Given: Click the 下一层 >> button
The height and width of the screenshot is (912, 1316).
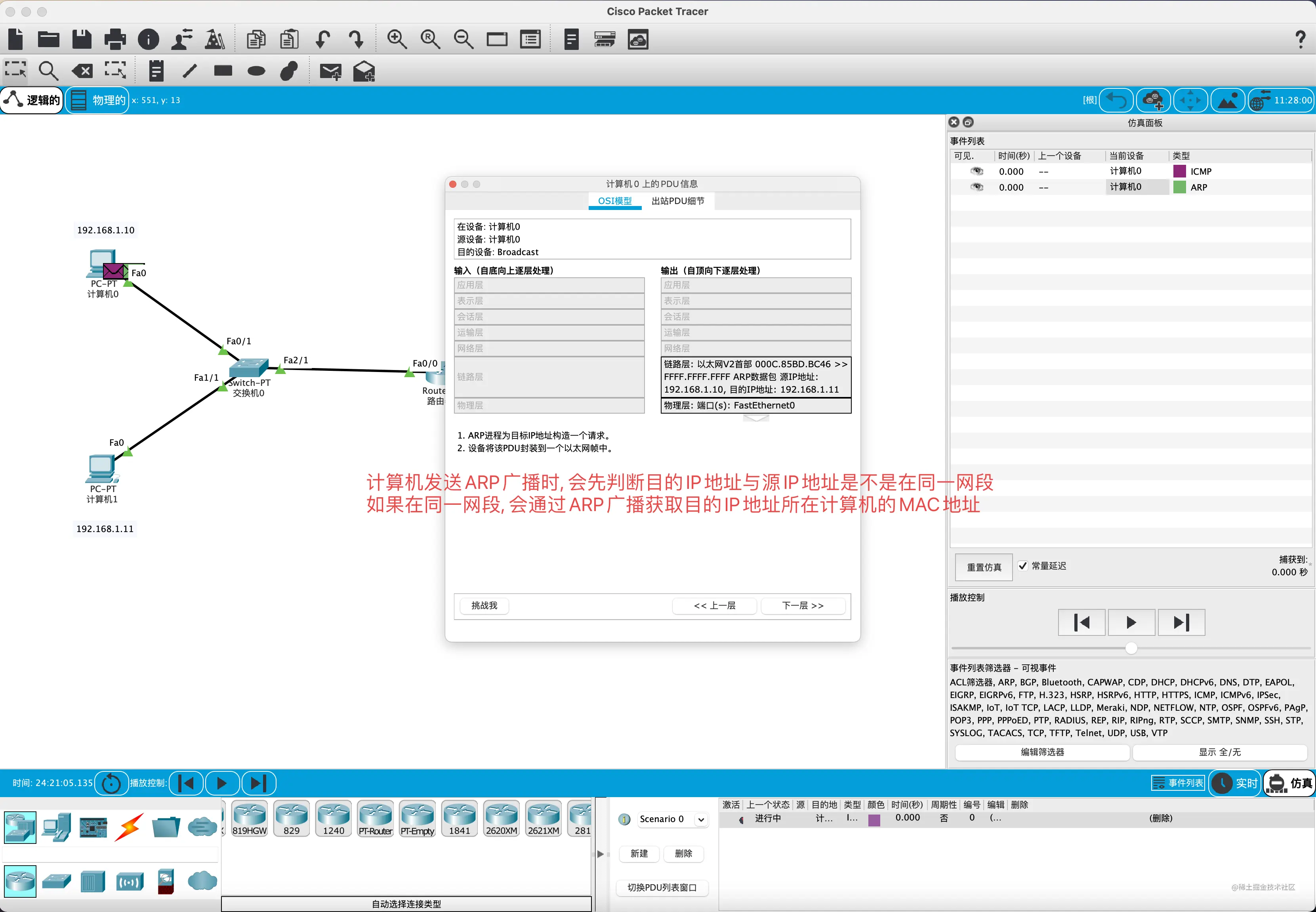Looking at the screenshot, I should coord(803,606).
